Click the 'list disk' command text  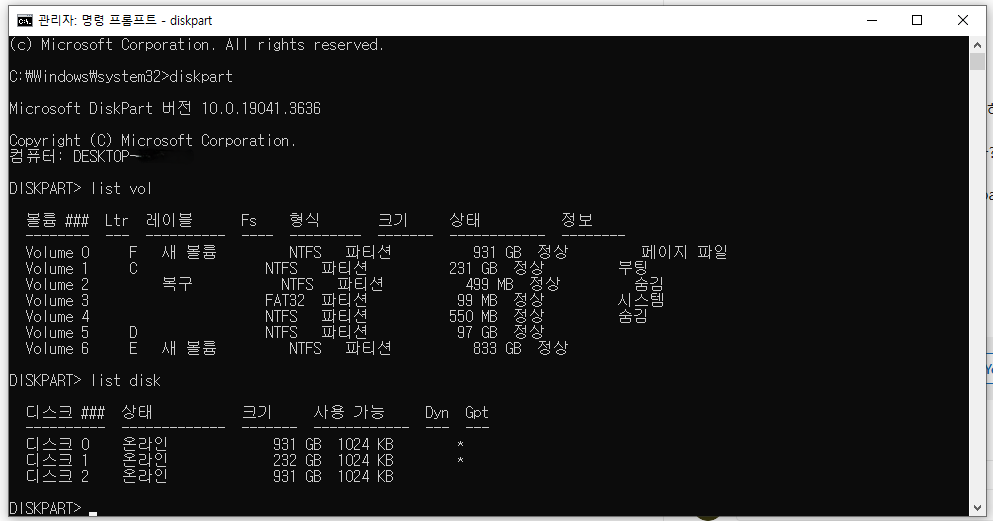(x=125, y=380)
